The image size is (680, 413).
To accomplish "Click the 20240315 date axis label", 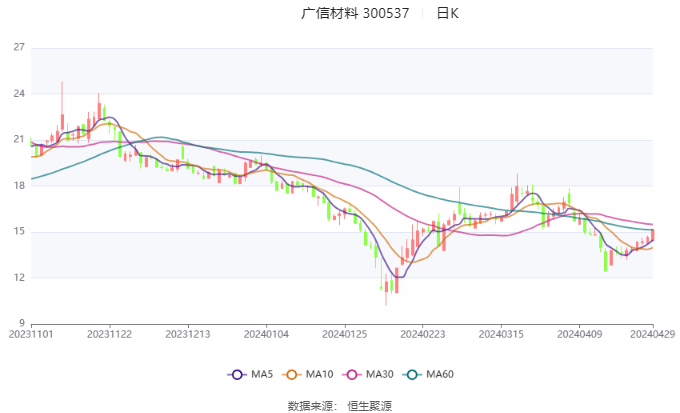I will (x=501, y=334).
